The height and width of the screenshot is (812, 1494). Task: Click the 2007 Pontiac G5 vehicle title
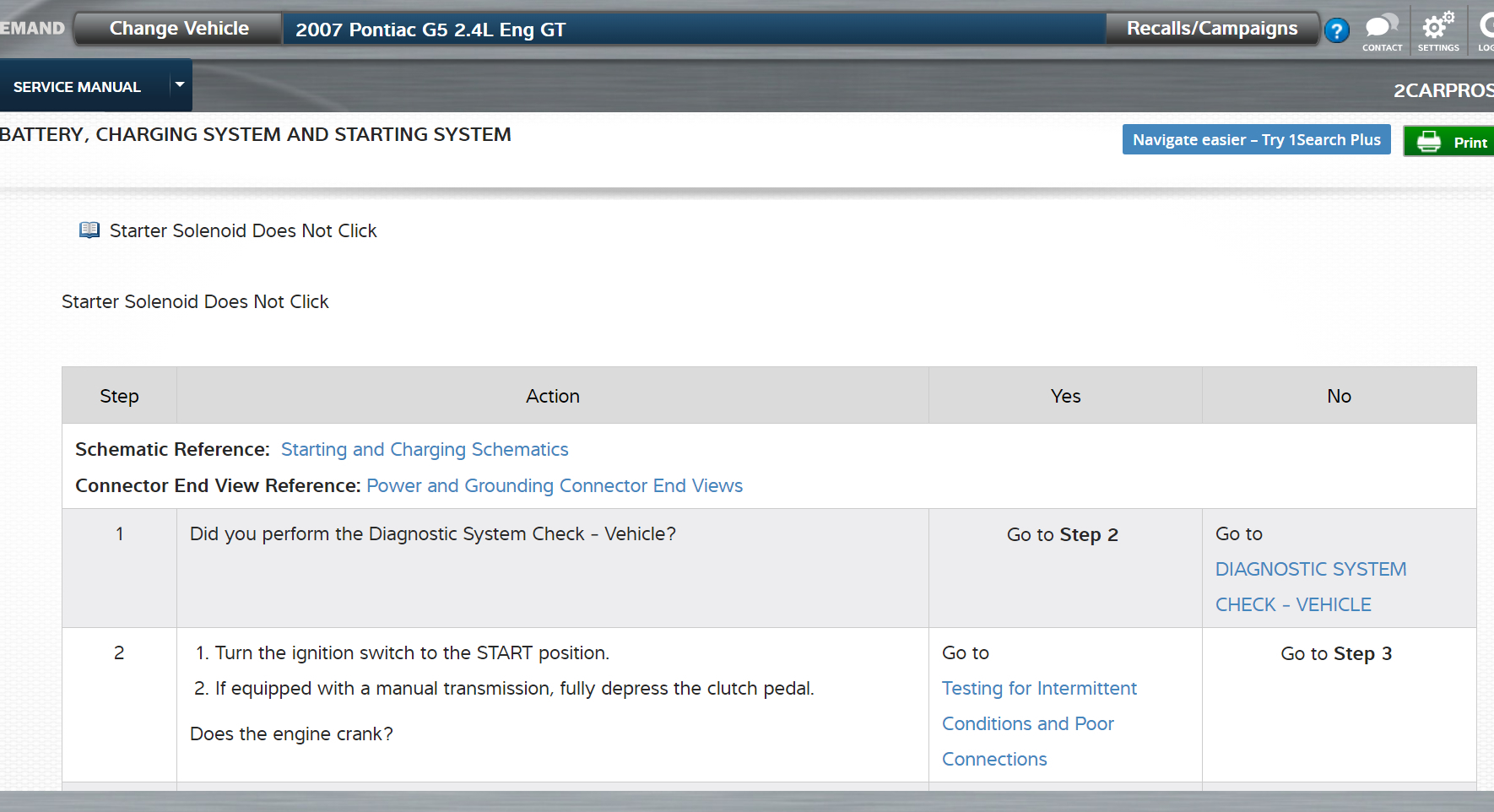(430, 30)
